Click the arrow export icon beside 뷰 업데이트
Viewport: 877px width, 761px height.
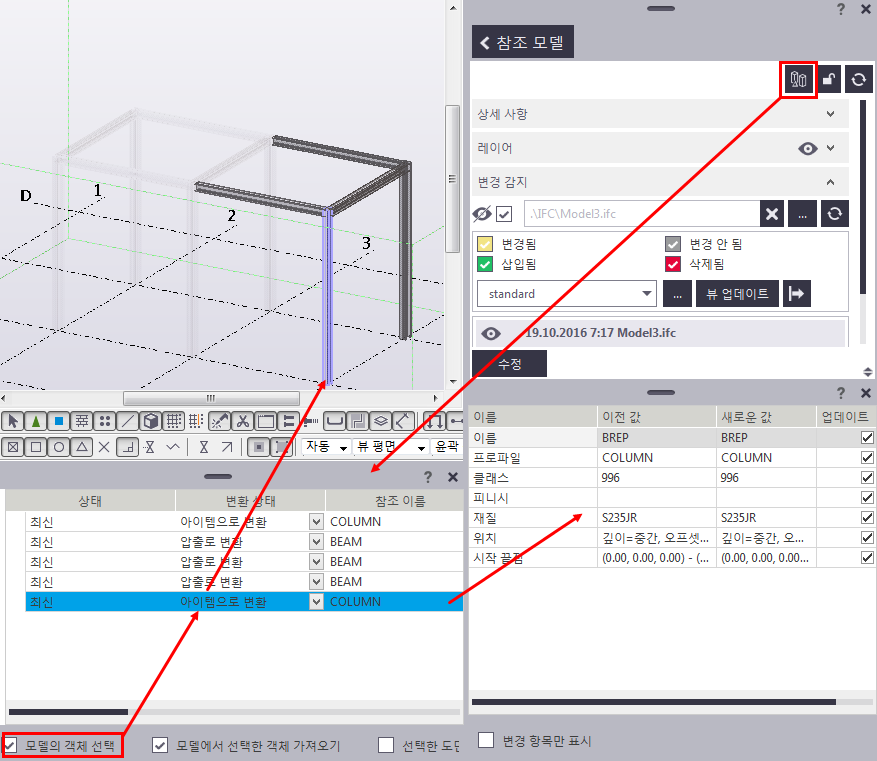tap(796, 294)
